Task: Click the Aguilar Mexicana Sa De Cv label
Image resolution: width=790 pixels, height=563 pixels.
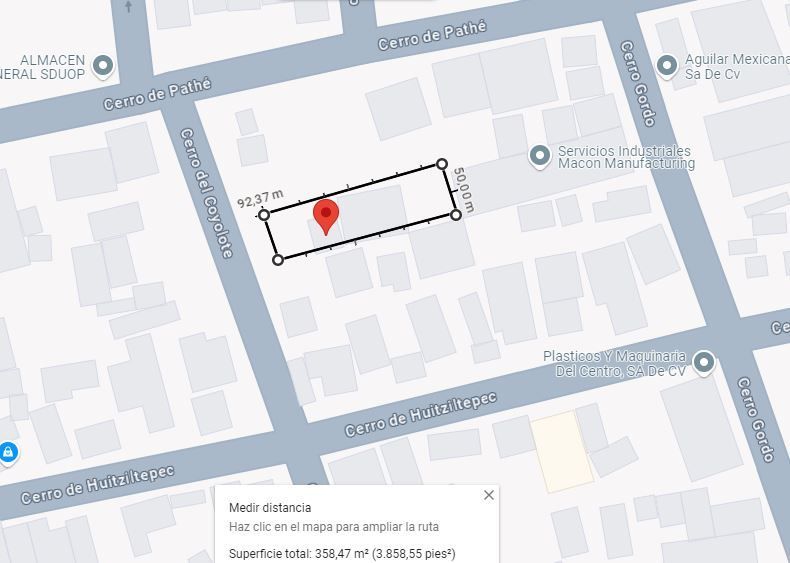Action: click(737, 67)
